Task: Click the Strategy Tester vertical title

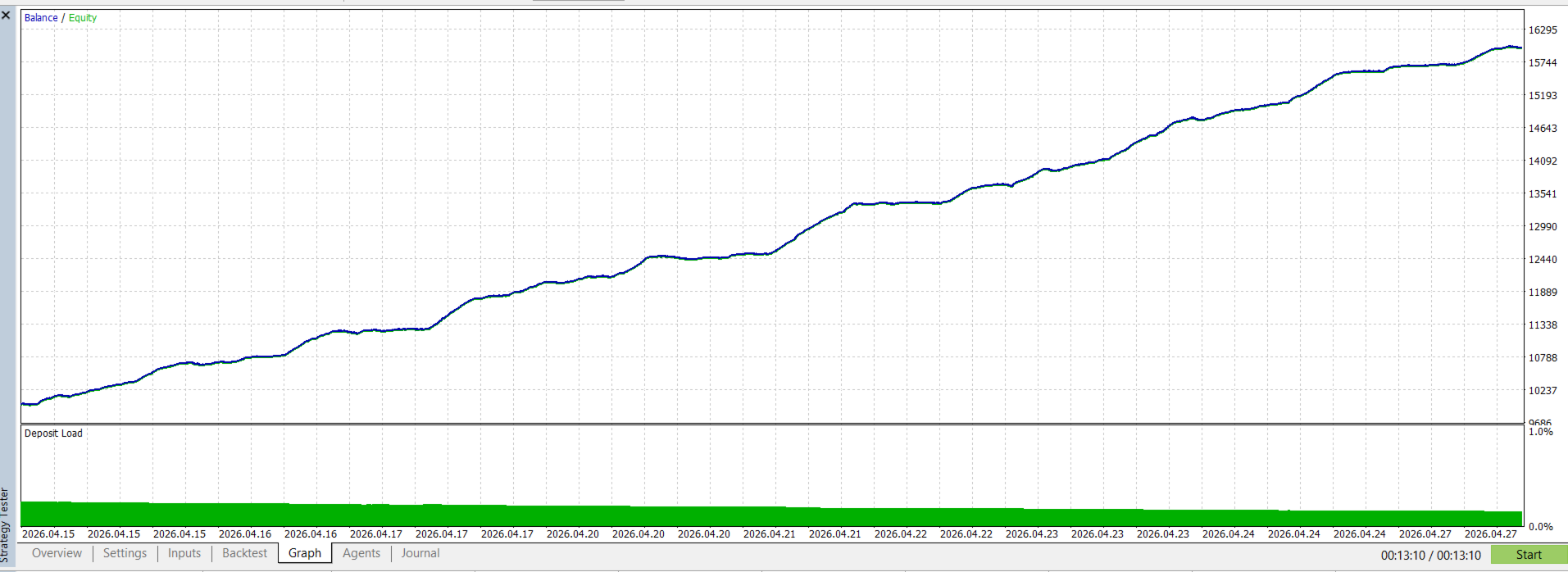Action: point(5,525)
